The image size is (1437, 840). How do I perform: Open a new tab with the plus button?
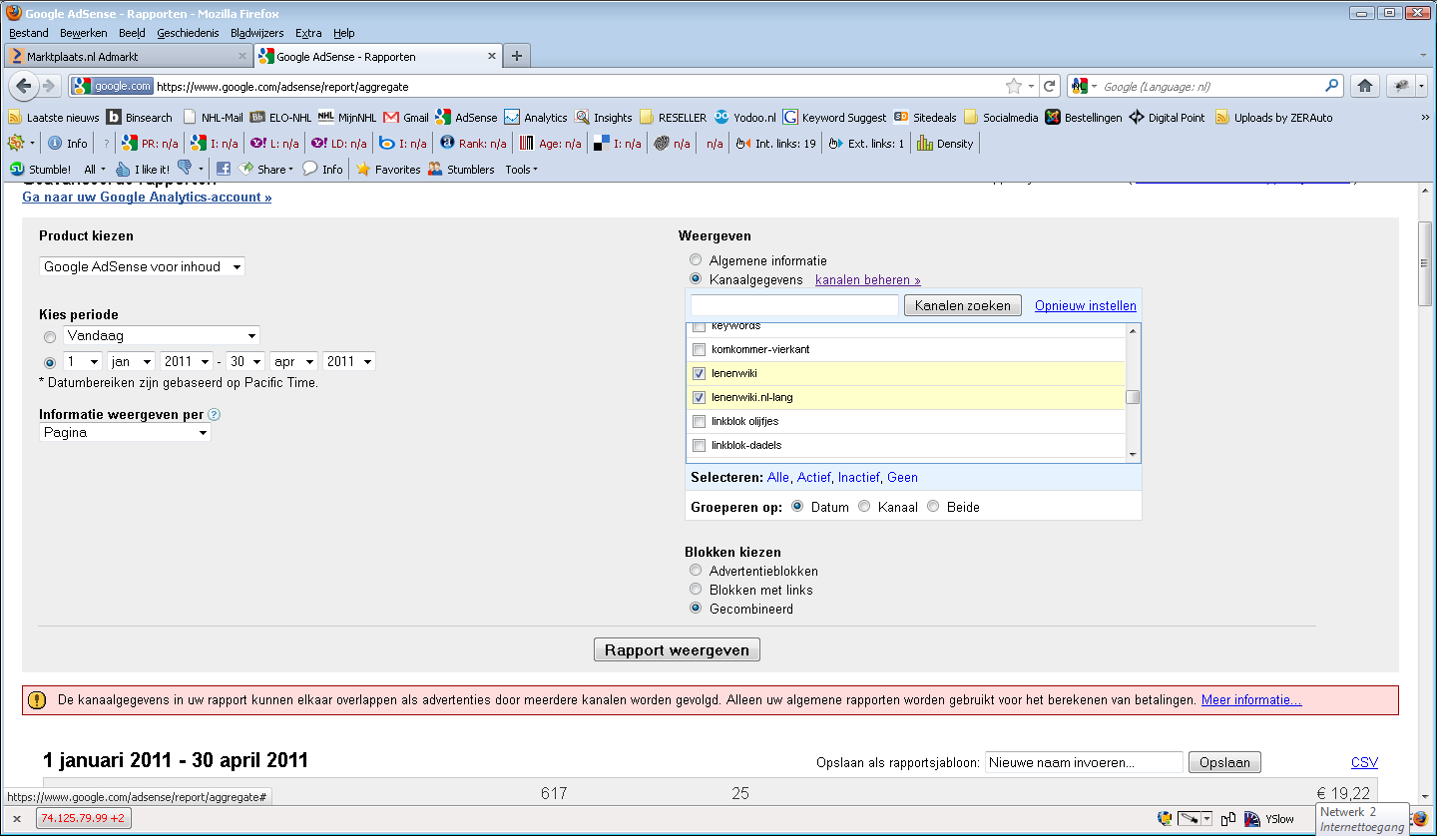point(517,56)
